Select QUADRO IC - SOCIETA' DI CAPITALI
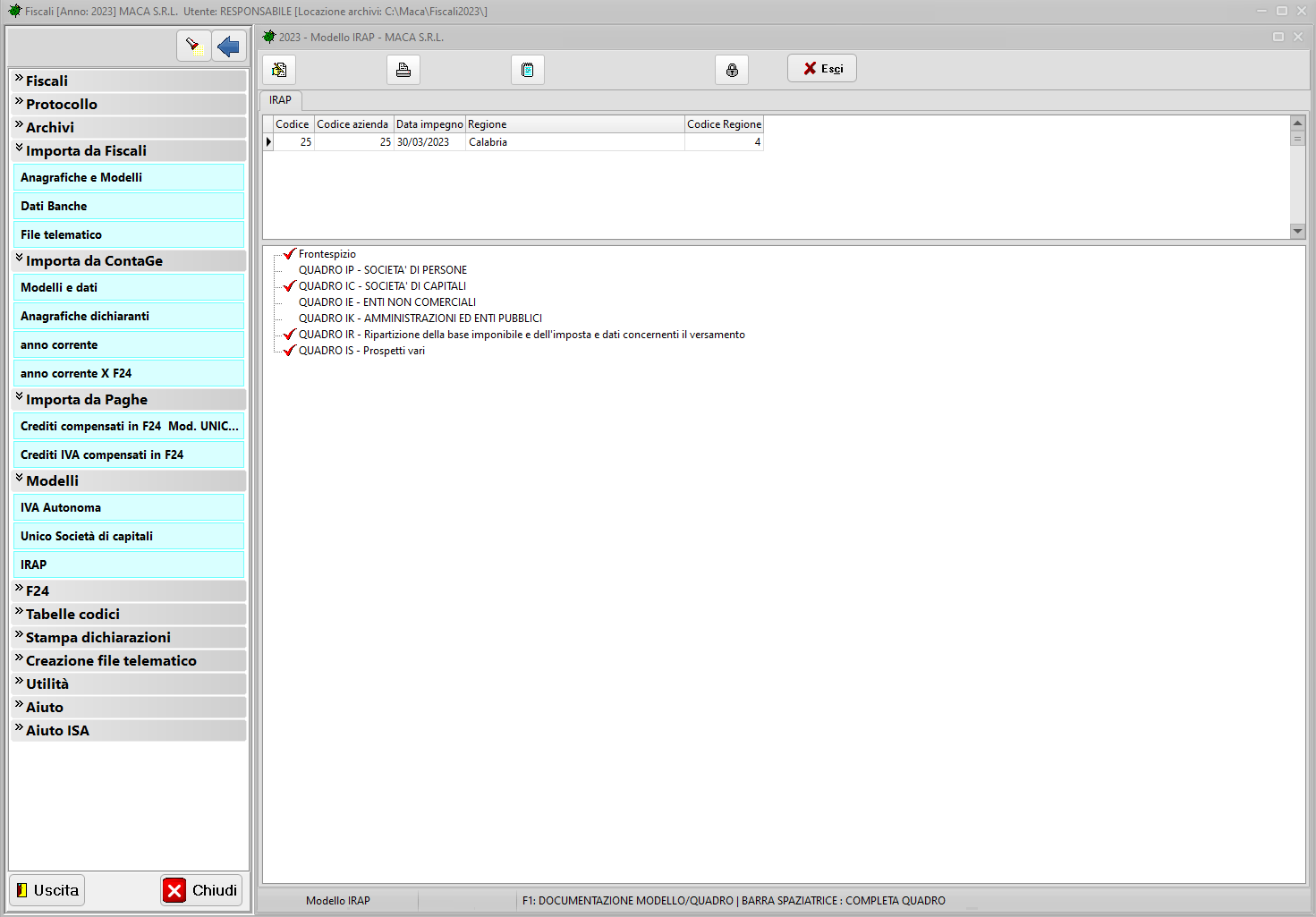This screenshot has width=1316, height=917. coord(382,286)
